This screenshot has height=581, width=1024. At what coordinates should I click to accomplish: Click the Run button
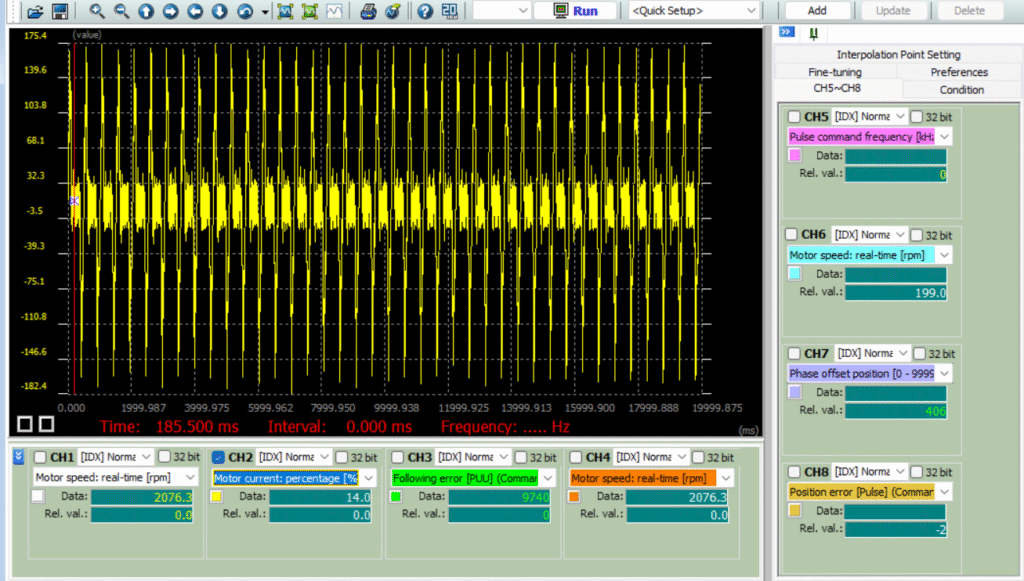575,10
